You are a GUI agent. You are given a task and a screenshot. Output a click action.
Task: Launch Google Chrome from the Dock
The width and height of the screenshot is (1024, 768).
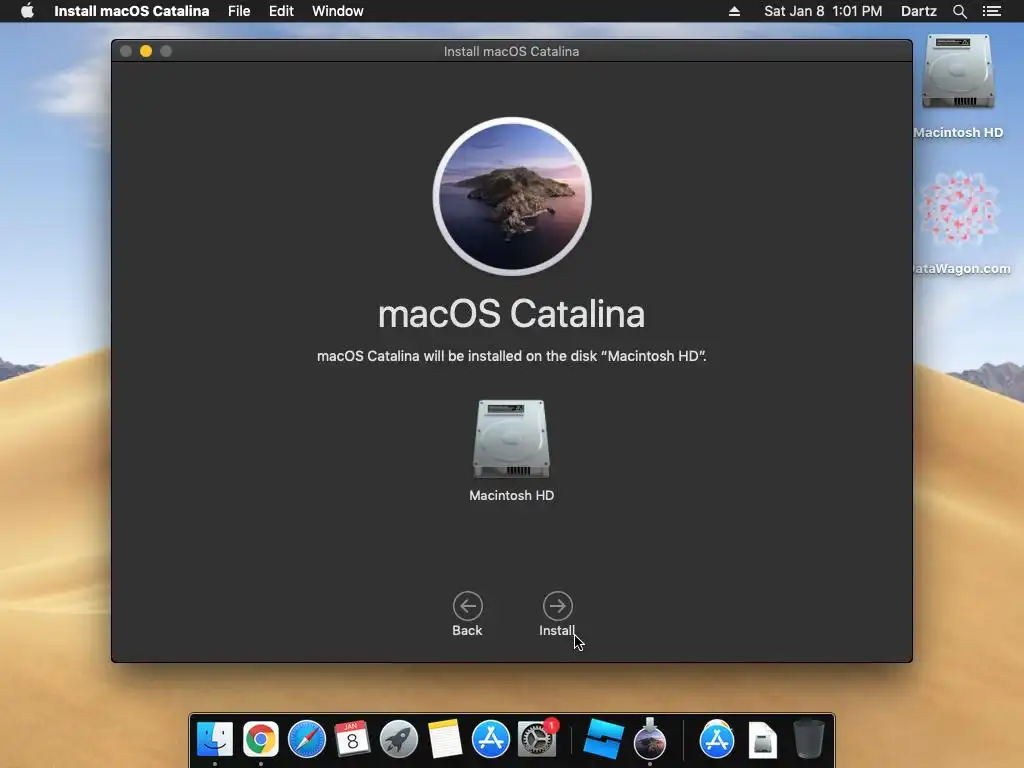click(x=261, y=739)
